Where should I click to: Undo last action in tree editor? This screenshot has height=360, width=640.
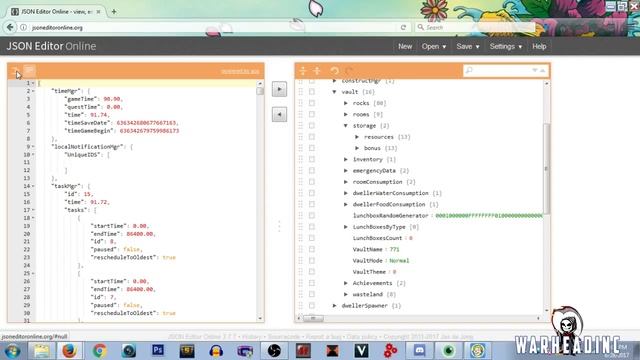(334, 71)
